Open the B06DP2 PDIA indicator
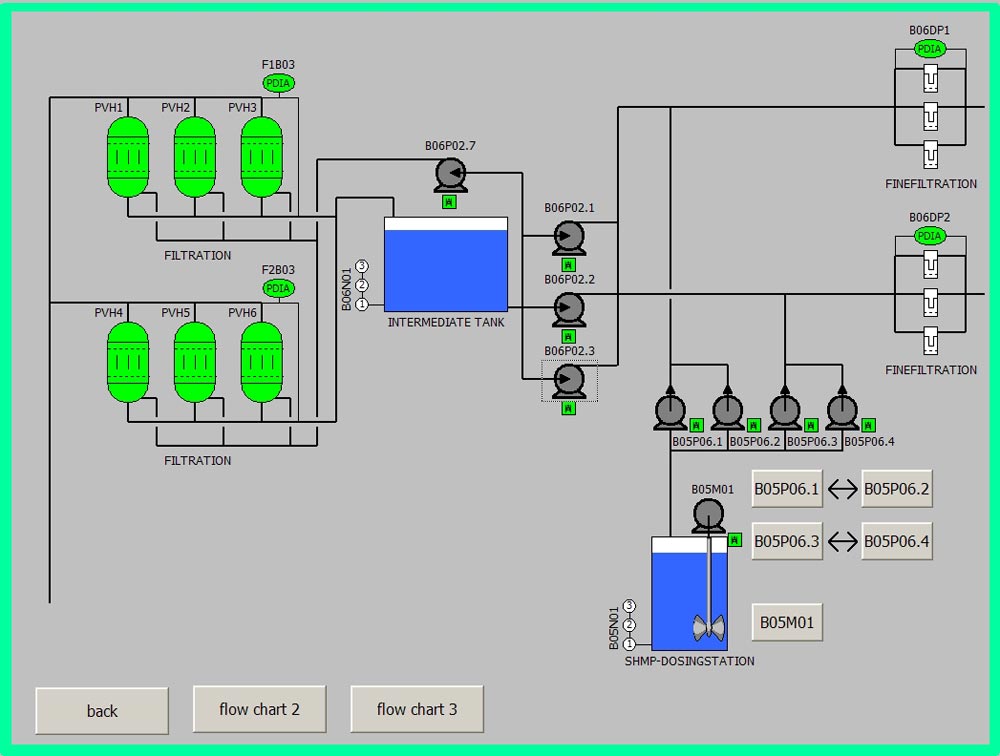Image resolution: width=1000 pixels, height=756 pixels. coord(930,236)
